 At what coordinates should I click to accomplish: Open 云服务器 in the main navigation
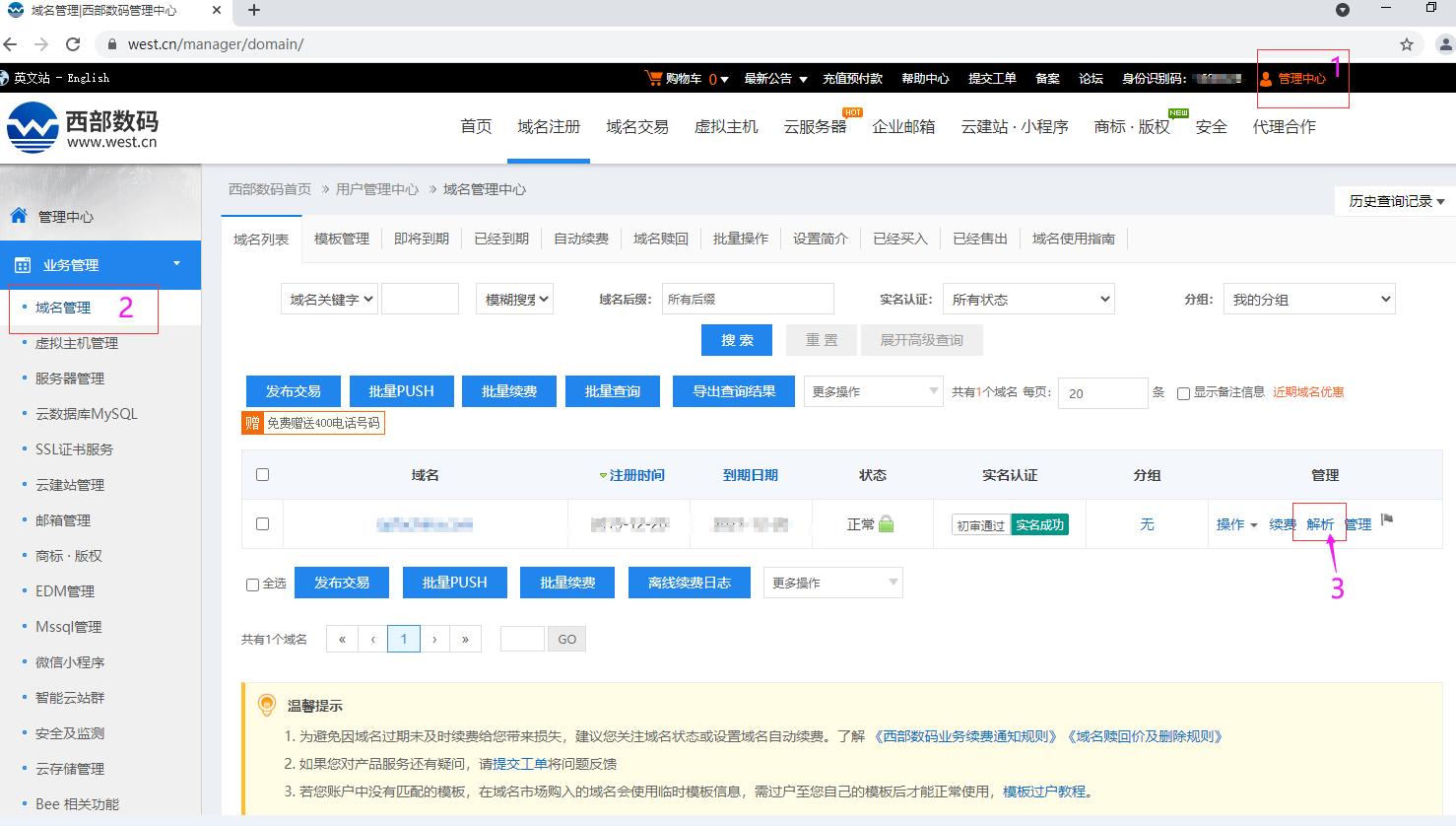click(x=815, y=126)
